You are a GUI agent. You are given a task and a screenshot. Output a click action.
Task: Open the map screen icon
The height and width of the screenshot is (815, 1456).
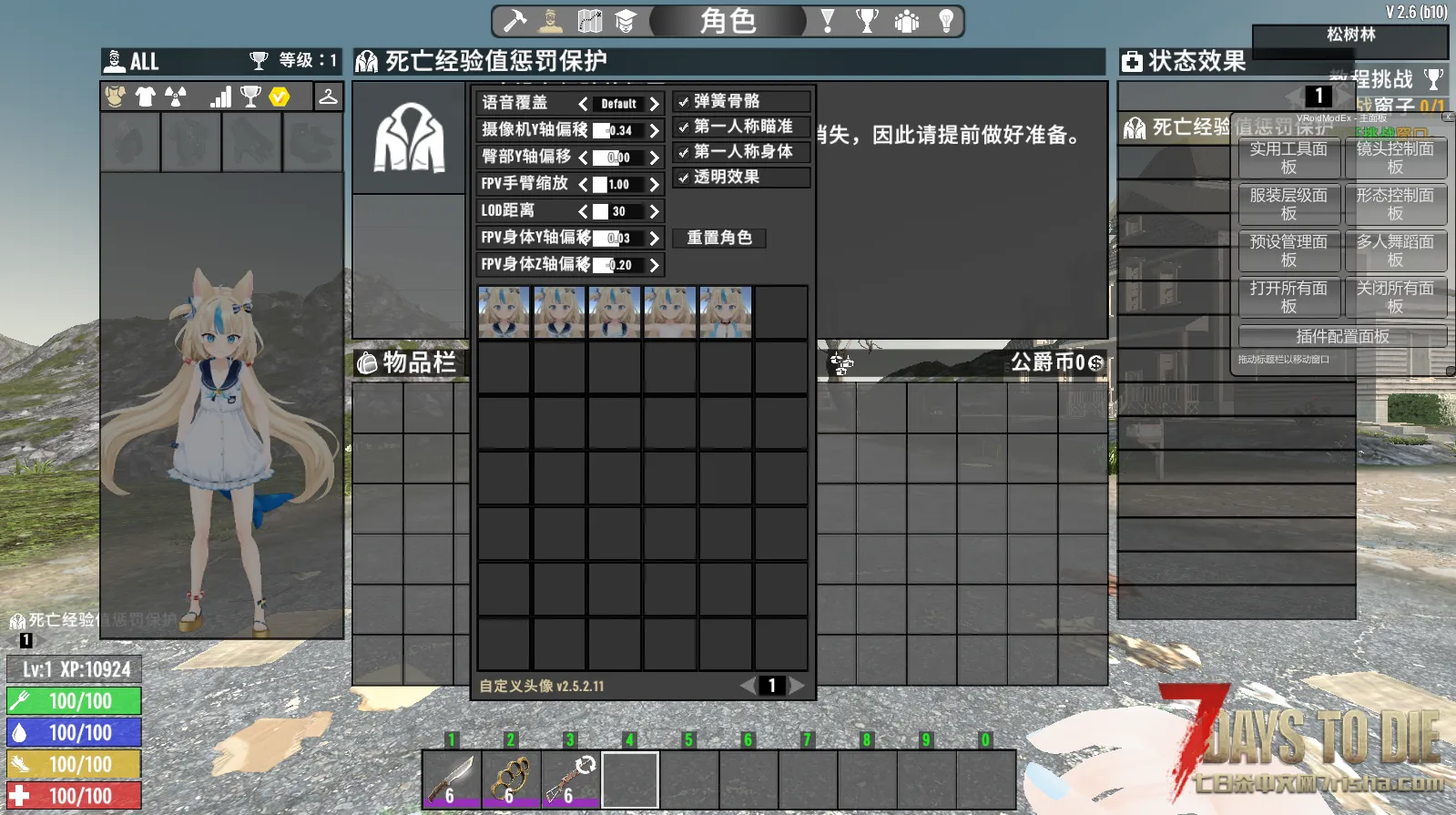589,21
